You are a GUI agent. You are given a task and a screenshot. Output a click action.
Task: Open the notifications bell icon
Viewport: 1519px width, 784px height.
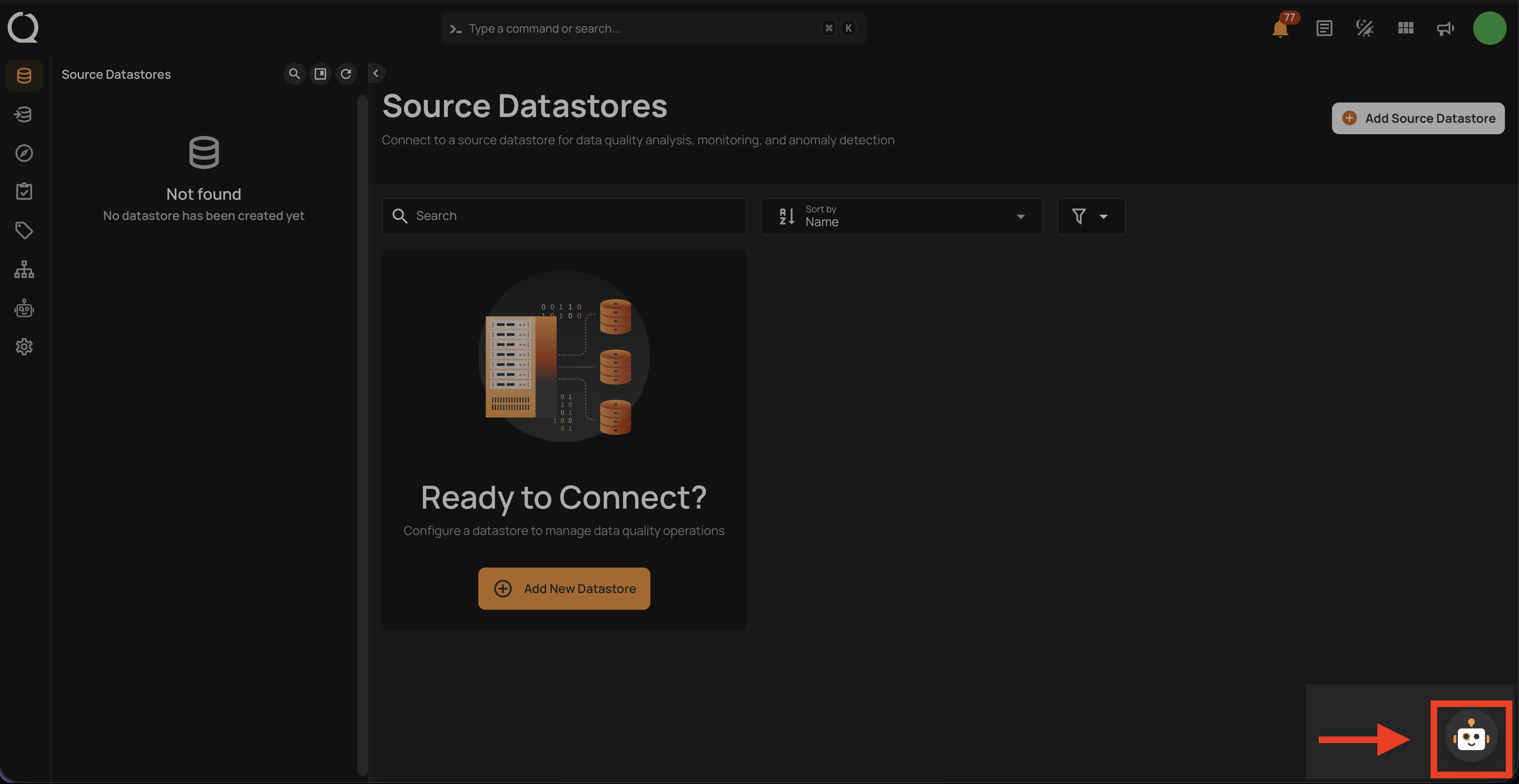1280,28
